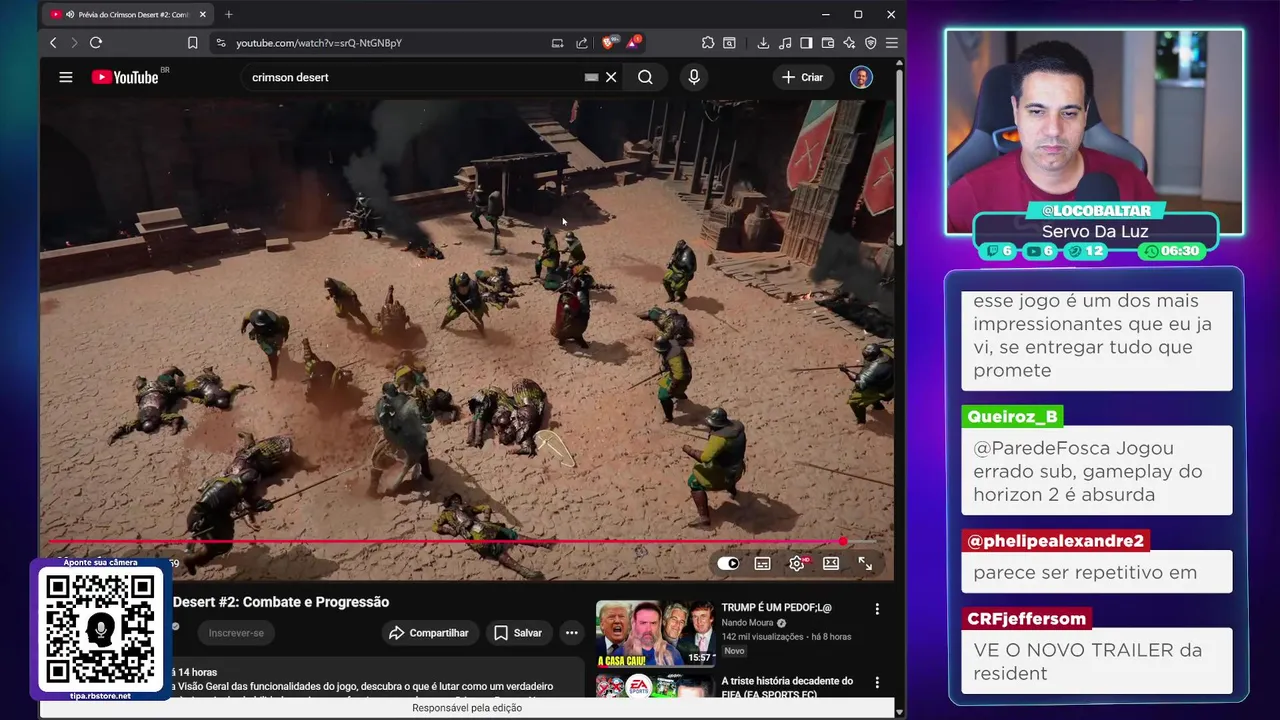The height and width of the screenshot is (720, 1280).
Task: Click the @LOCOBALTAR streamer label
Action: tap(1095, 211)
